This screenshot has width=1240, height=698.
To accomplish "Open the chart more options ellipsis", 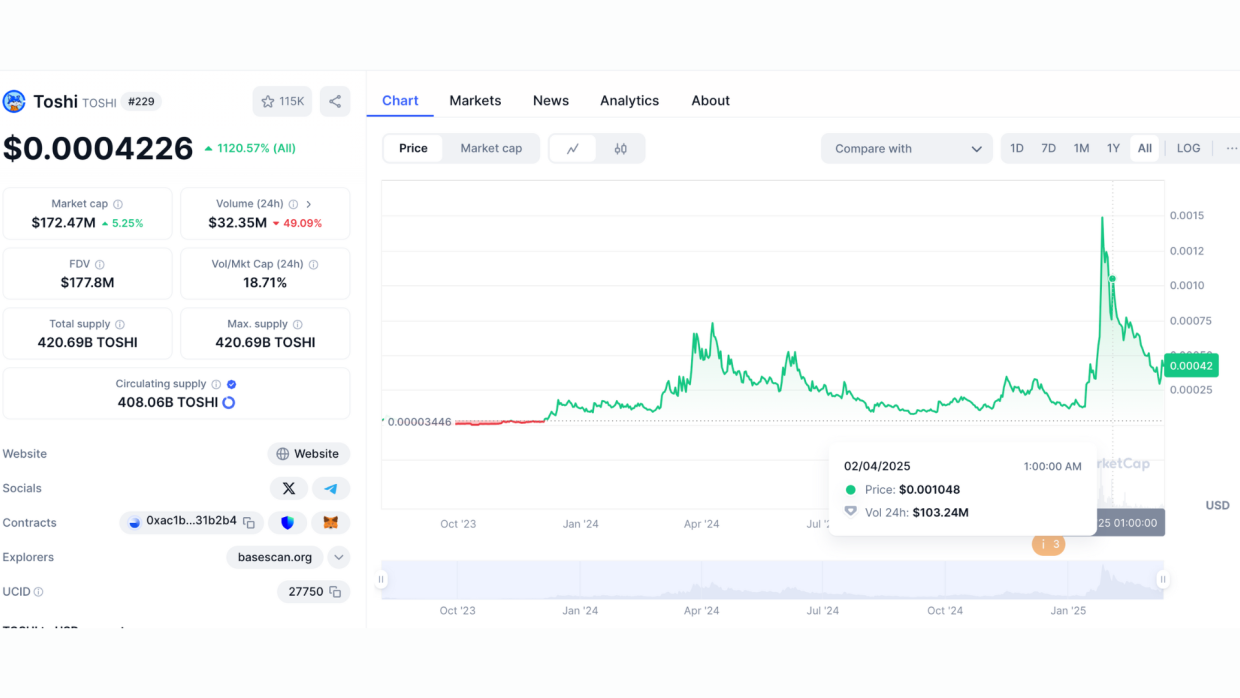I will [1231, 148].
